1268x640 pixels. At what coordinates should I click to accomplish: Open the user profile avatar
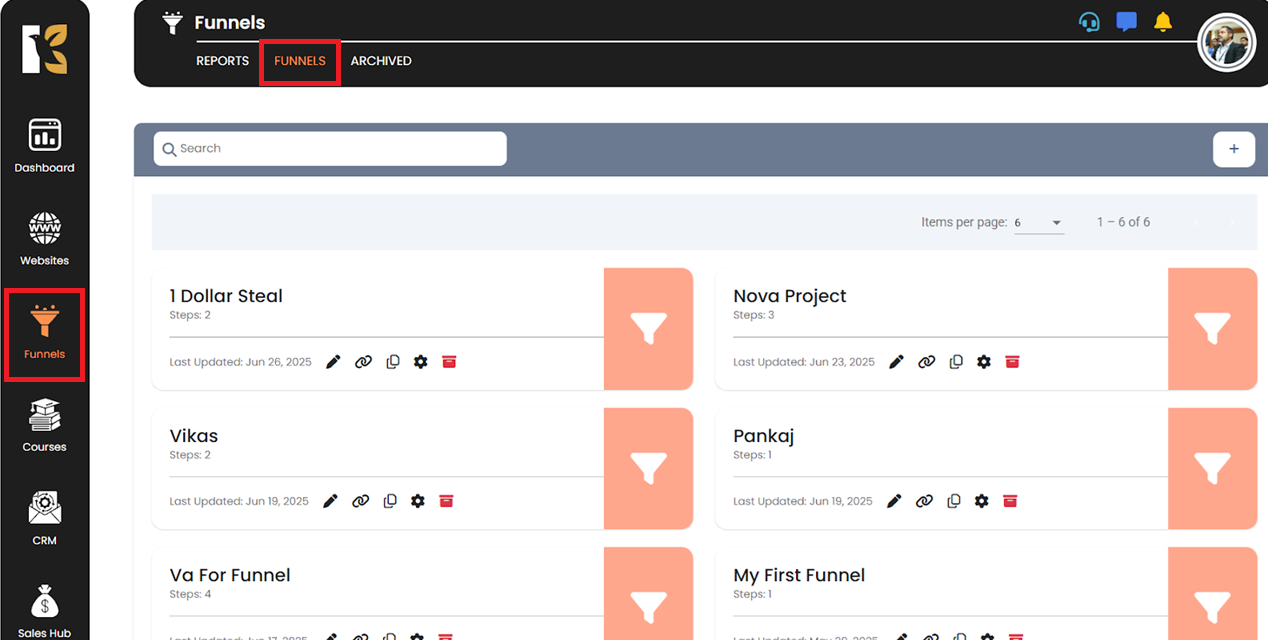(1226, 43)
